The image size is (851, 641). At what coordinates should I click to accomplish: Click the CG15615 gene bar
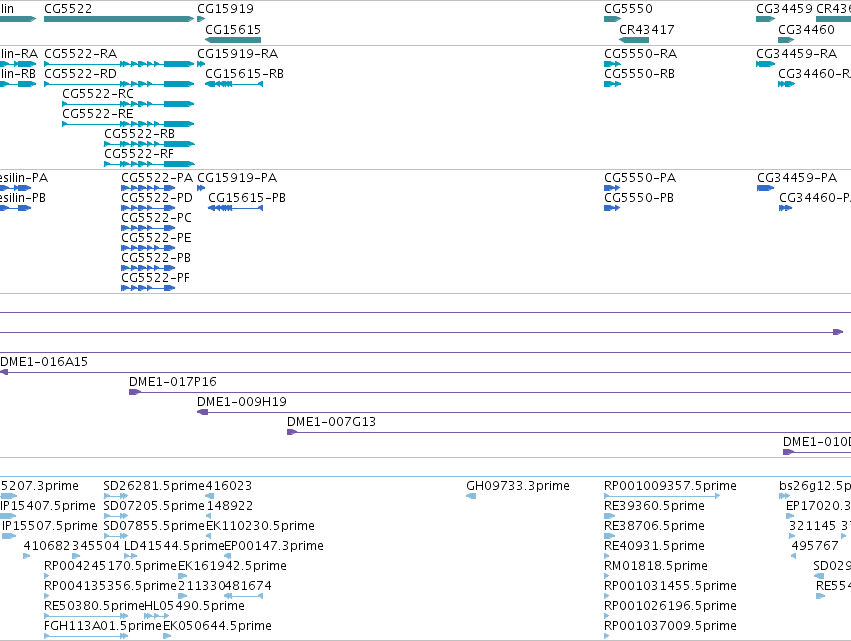(x=233, y=40)
